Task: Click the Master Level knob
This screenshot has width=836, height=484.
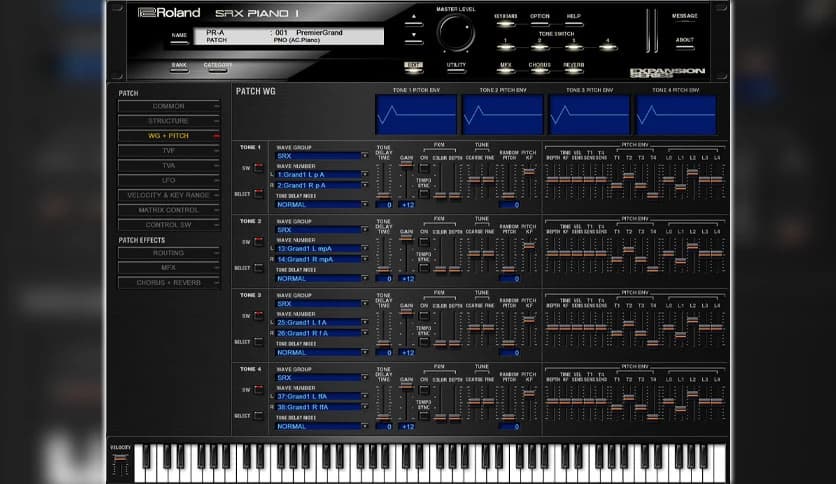Action: 456,33
